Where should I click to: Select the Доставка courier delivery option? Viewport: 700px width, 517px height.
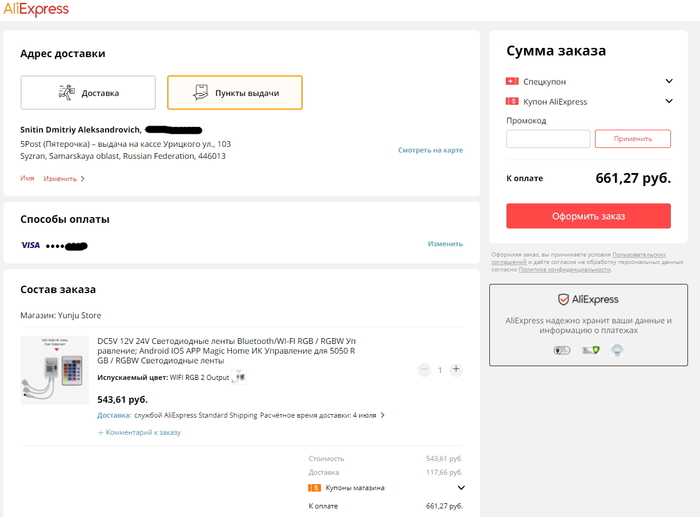[88, 92]
